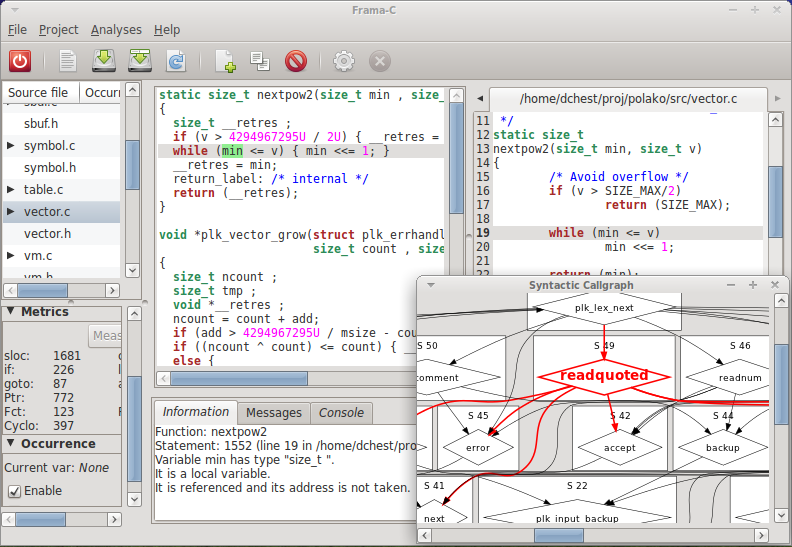Toggle the Enable occurrence checkbox
The width and height of the screenshot is (792, 547).
point(15,491)
